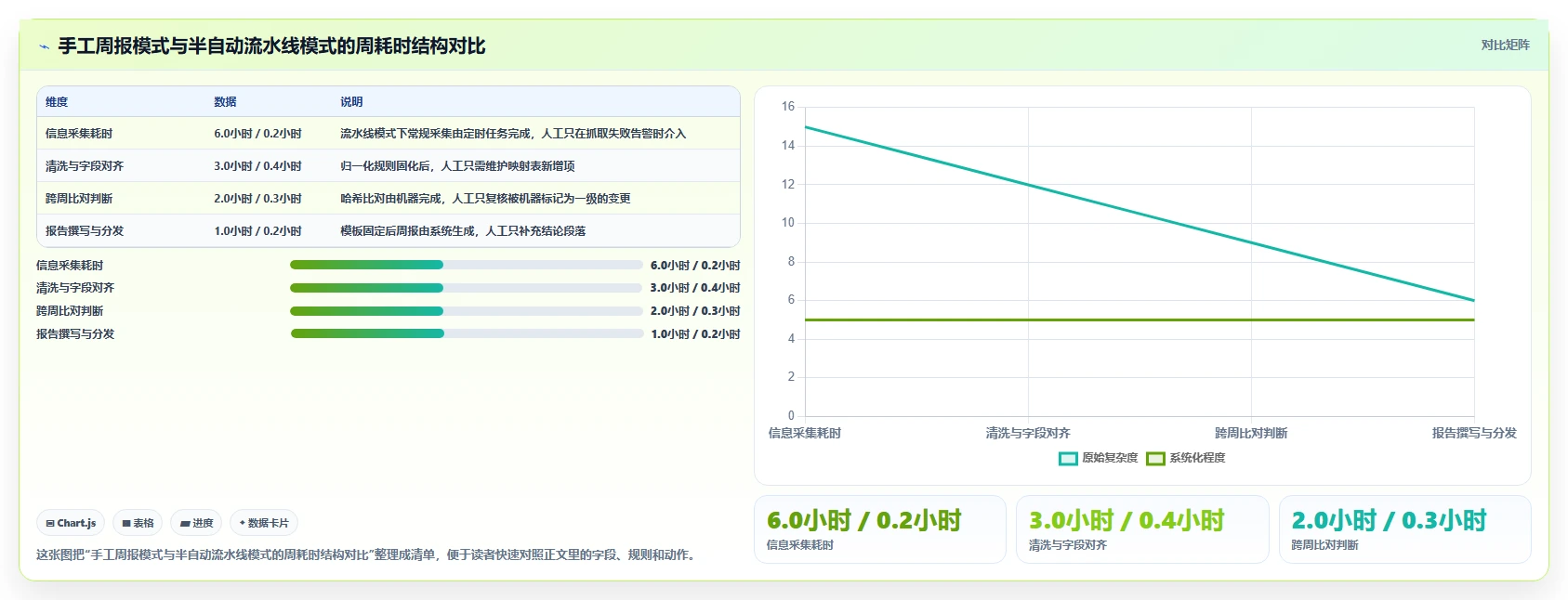Image resolution: width=1568 pixels, height=600 pixels.
Task: Select the 跨周比对判断 table row label
Action: (x=79, y=199)
